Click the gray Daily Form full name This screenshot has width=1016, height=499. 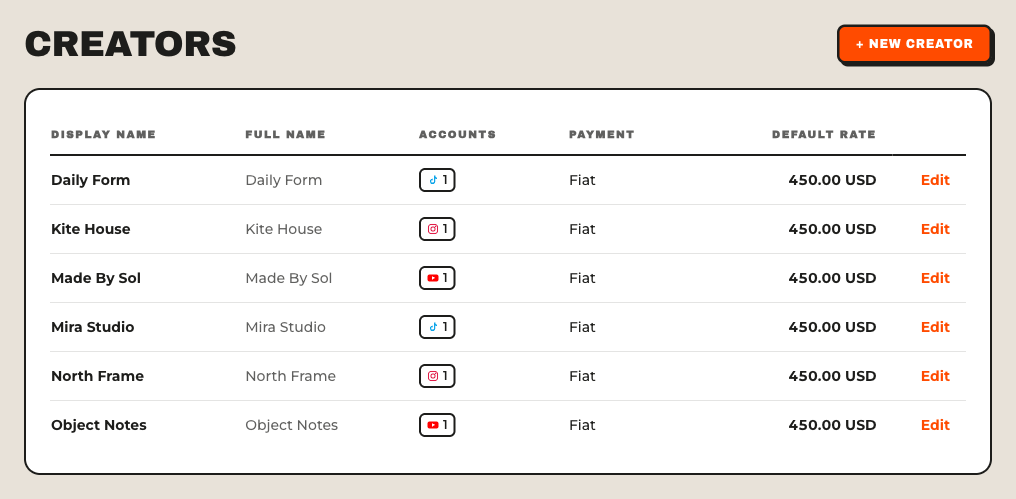pyautogui.click(x=283, y=180)
